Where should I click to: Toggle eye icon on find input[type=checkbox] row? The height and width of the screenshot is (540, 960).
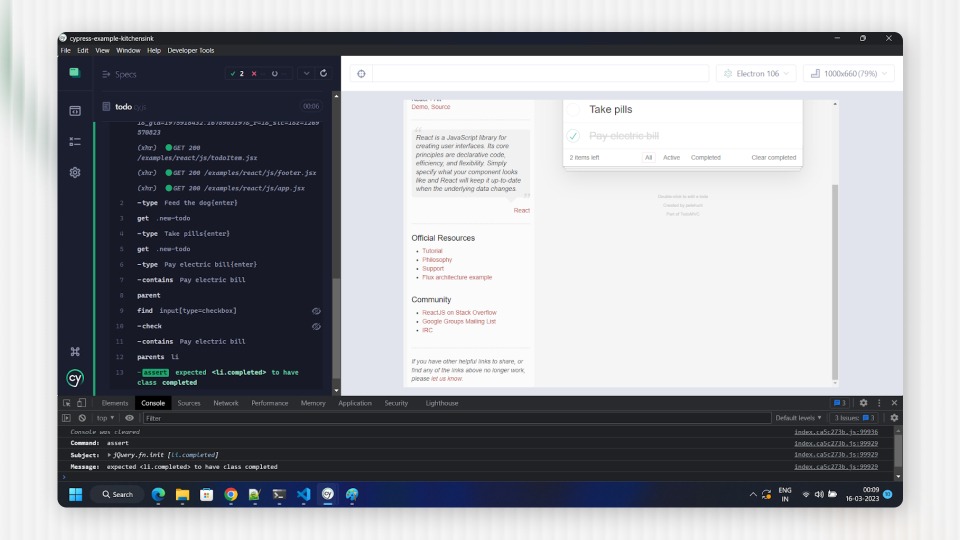[x=316, y=311]
